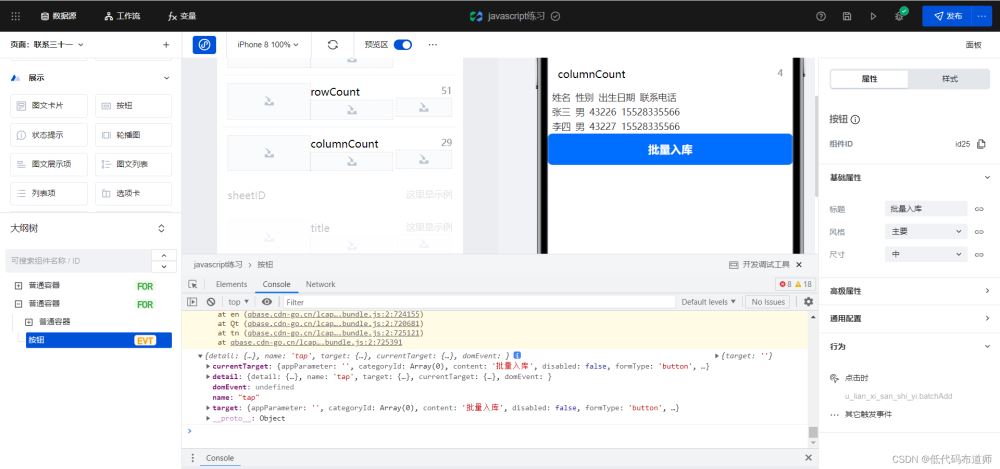Select the 按钮 component in palette
Image resolution: width=1000 pixels, height=469 pixels.
(133, 106)
